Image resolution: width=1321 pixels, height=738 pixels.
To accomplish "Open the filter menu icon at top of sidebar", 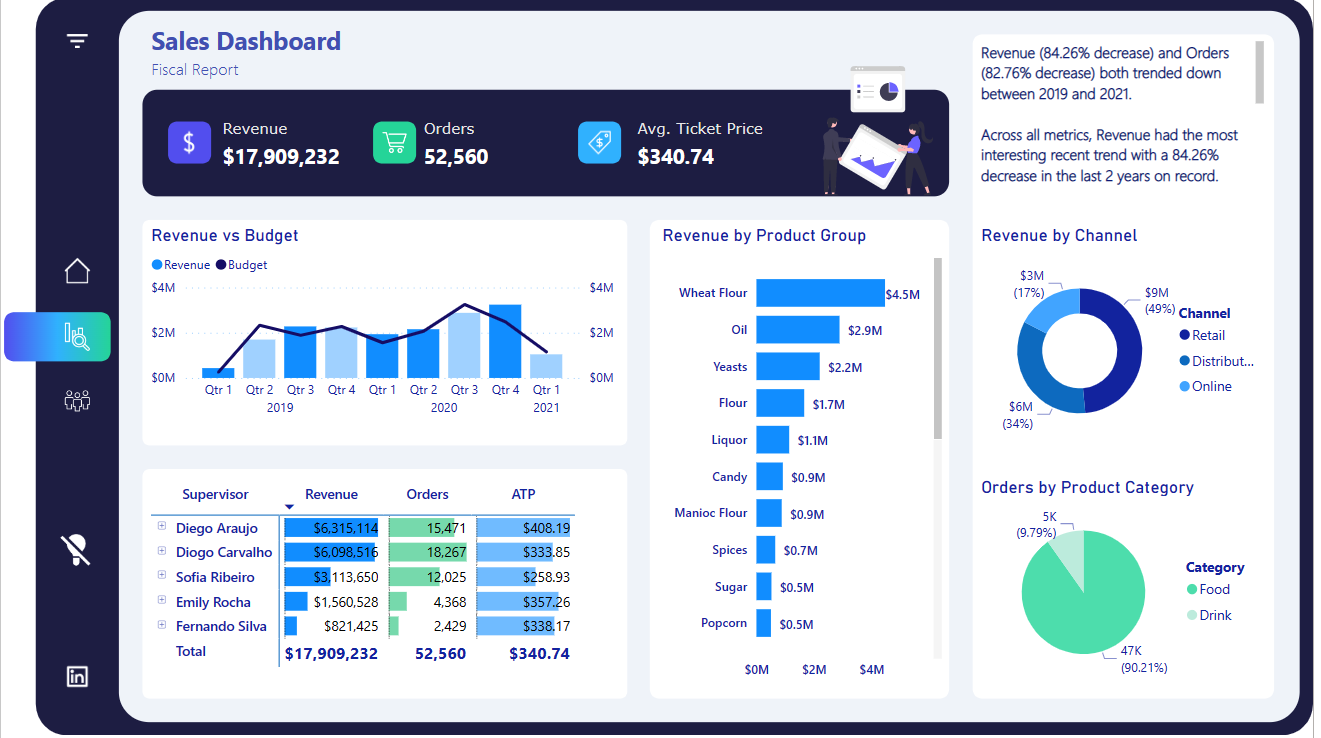I will pyautogui.click(x=77, y=41).
